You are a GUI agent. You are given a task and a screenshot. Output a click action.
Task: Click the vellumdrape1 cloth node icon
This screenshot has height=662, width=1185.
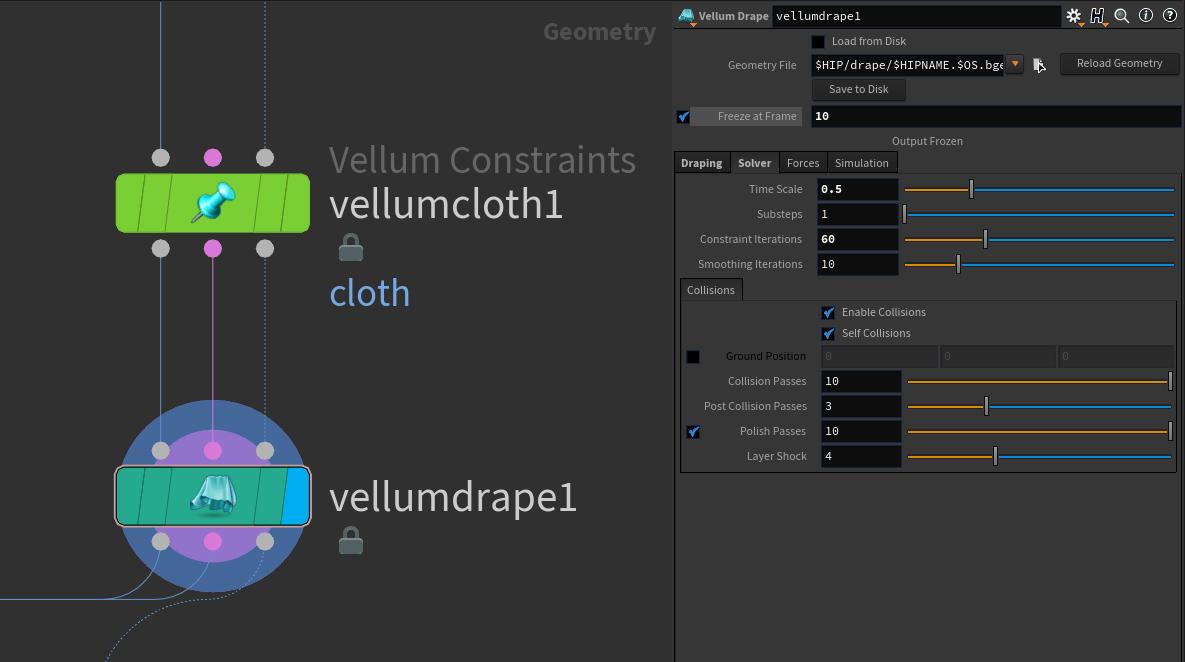[x=213, y=496]
